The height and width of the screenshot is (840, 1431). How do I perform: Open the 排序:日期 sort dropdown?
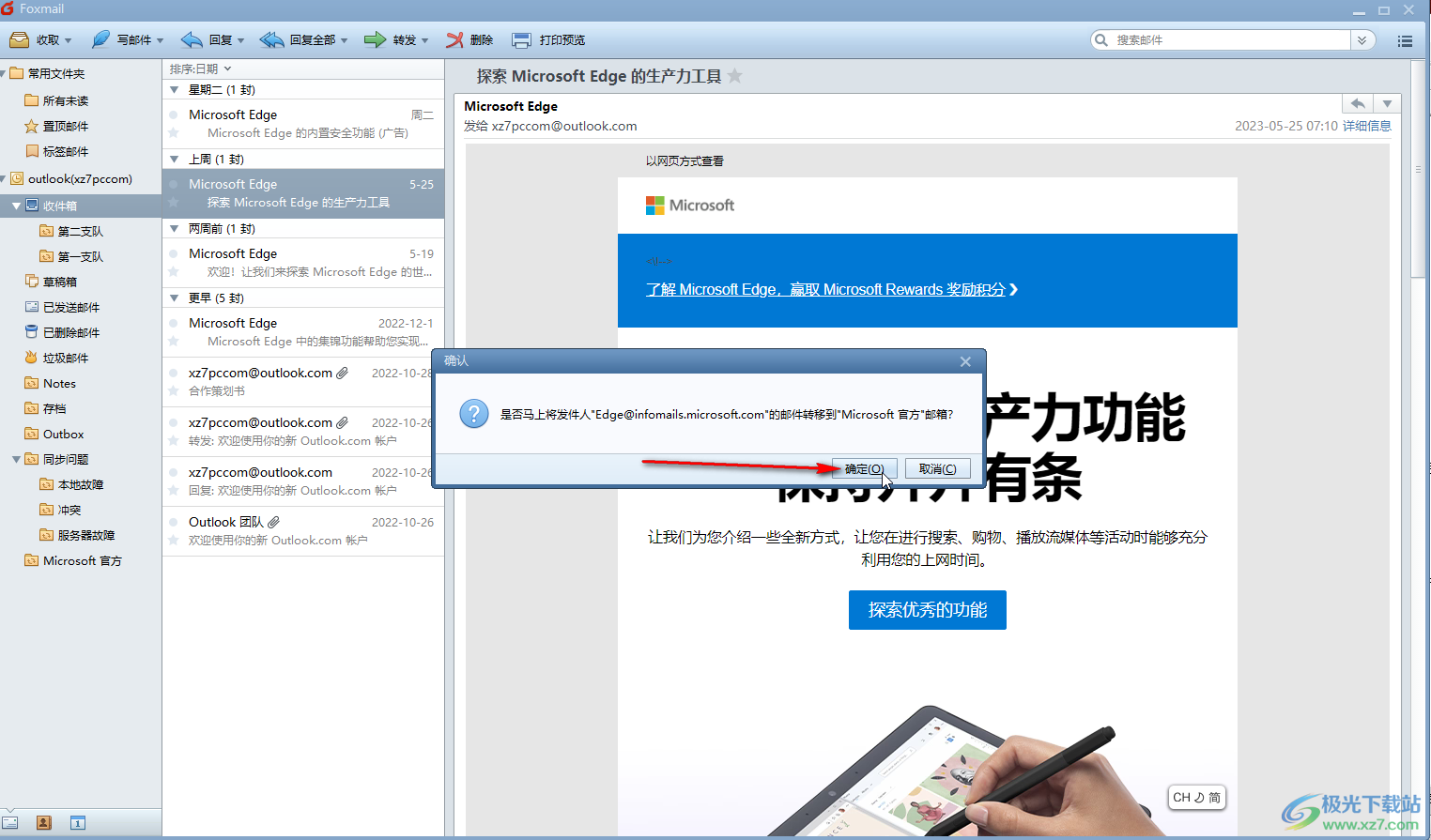tap(200, 69)
